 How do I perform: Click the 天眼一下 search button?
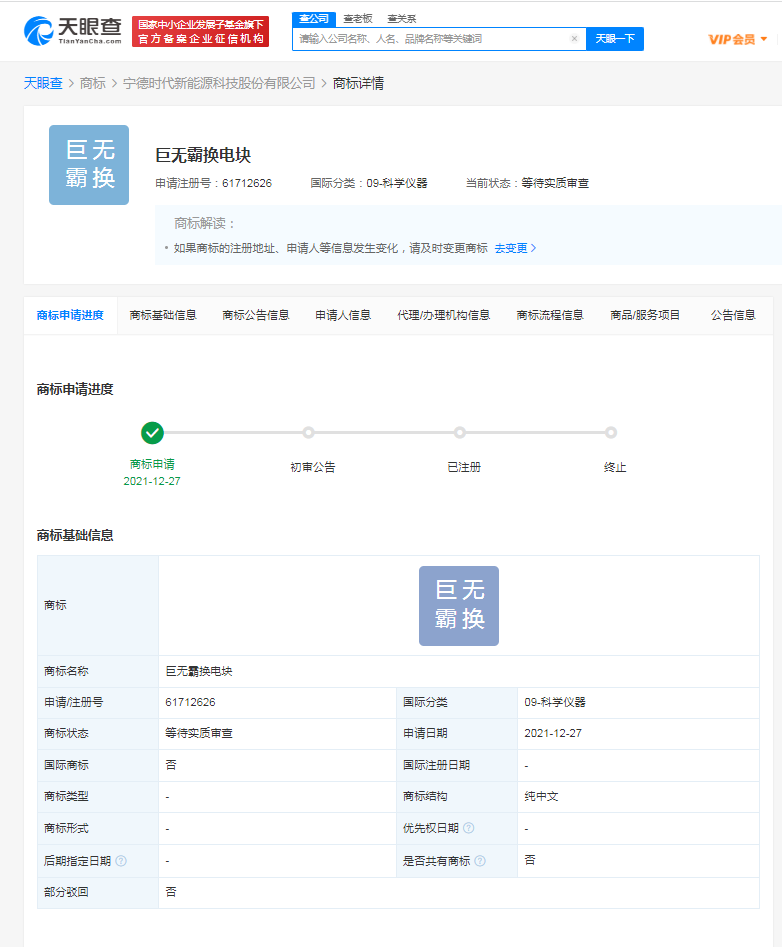tap(615, 39)
